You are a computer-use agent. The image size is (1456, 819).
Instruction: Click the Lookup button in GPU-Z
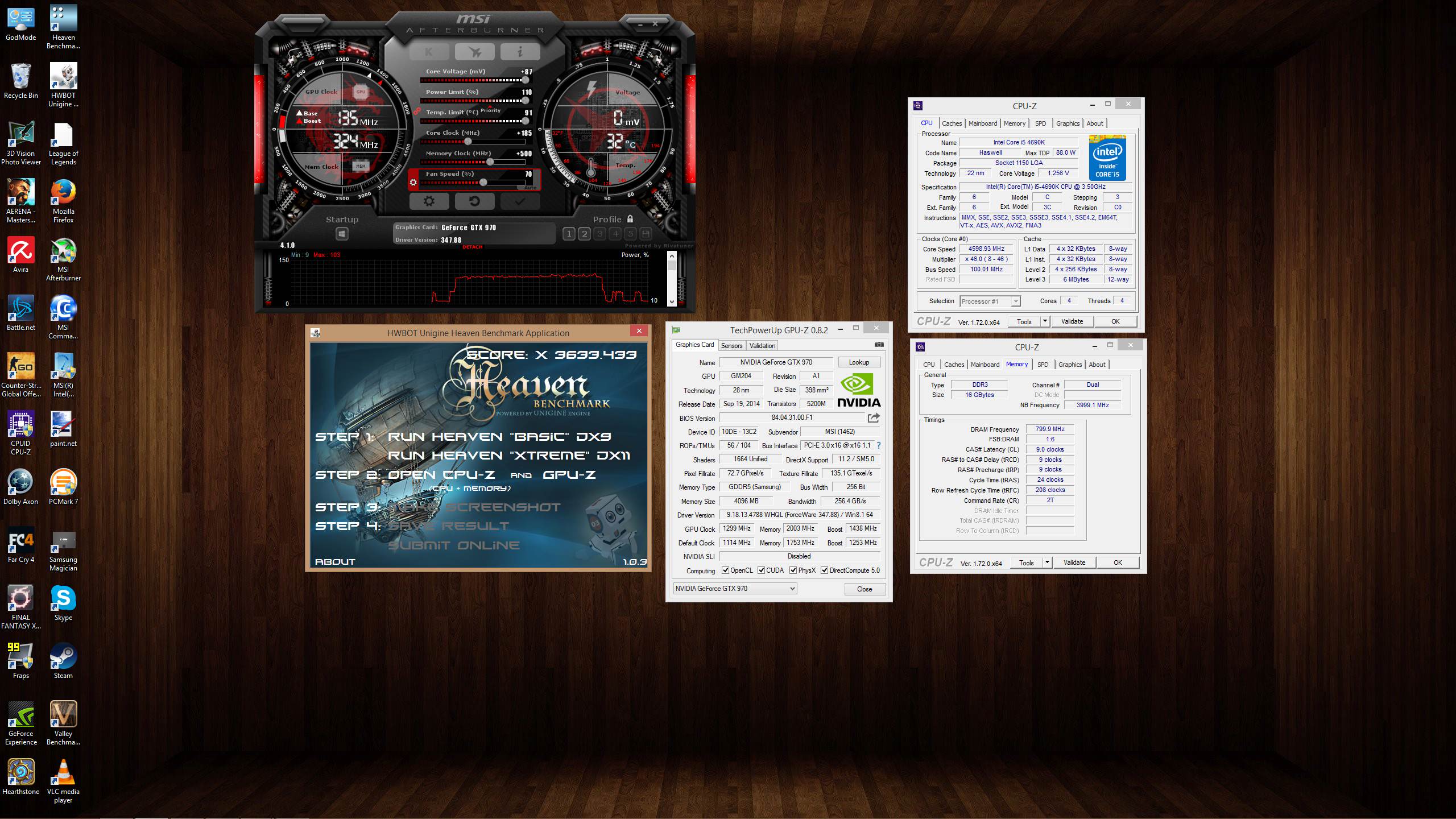(859, 362)
